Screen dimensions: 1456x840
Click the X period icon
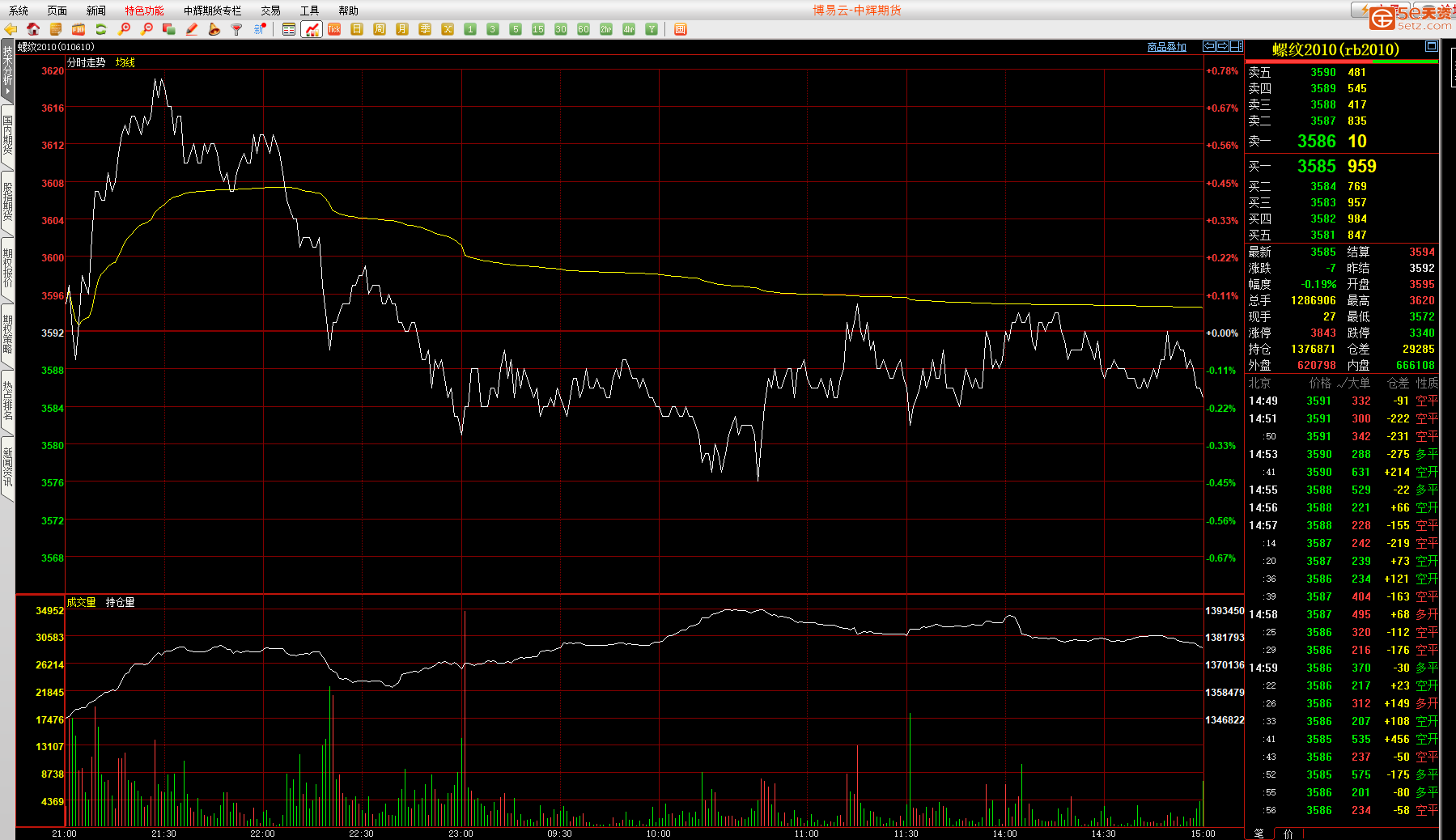tap(448, 29)
